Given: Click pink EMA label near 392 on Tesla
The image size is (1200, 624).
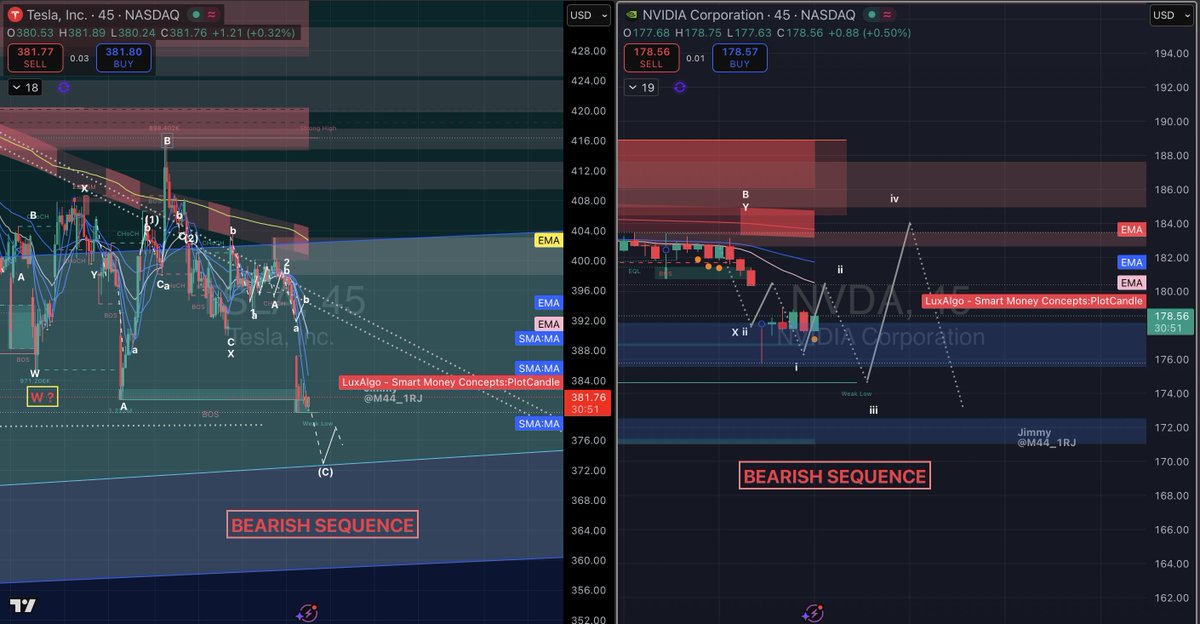Looking at the screenshot, I should 548,324.
